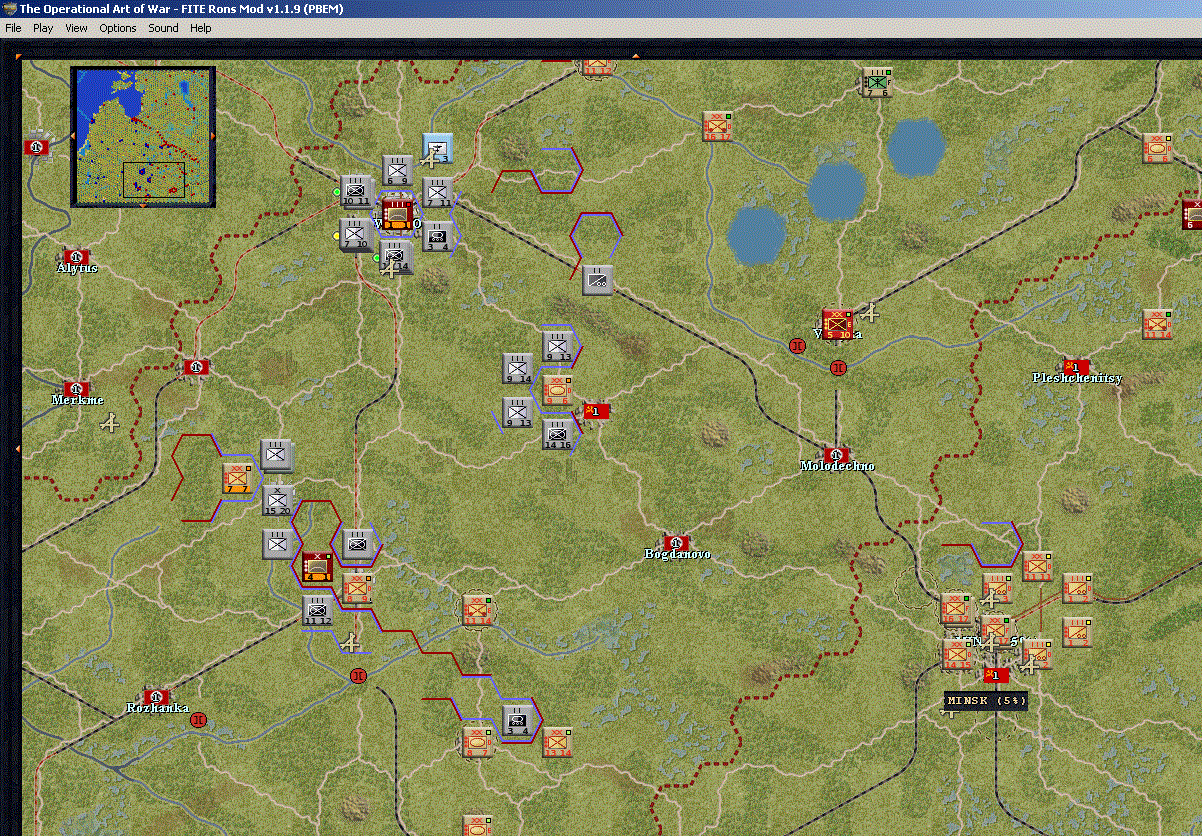Click bridge marker on river north of Molodechno
The image size is (1202, 836).
838,368
